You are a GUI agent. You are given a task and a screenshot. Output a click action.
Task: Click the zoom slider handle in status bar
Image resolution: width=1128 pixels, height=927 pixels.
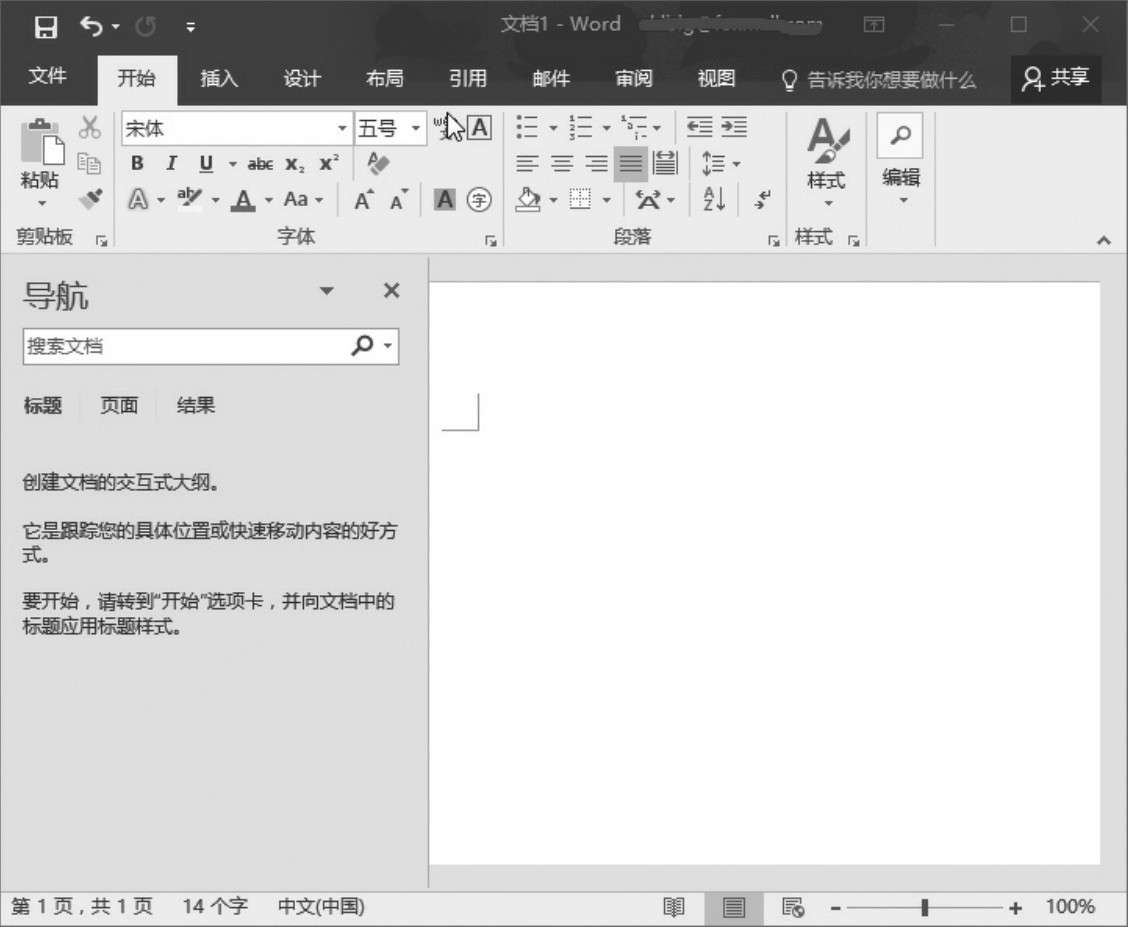tap(925, 907)
